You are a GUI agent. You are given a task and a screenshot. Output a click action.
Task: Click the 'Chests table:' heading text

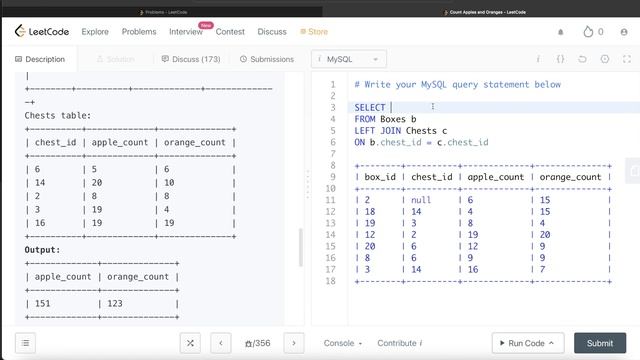tap(58, 116)
